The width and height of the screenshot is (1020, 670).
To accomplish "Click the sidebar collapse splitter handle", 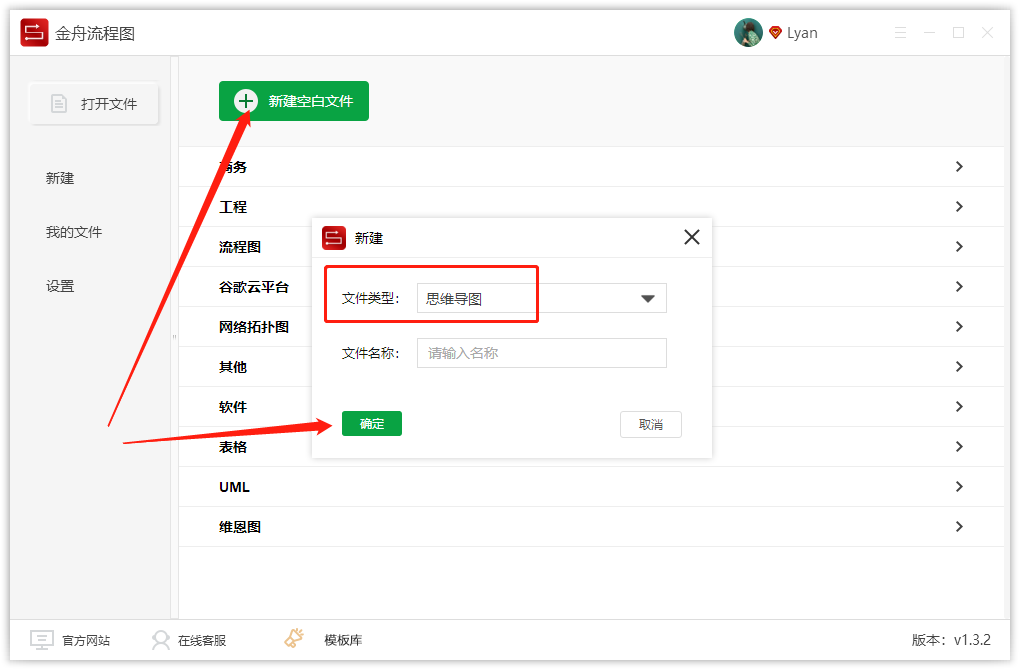I will coord(174,337).
